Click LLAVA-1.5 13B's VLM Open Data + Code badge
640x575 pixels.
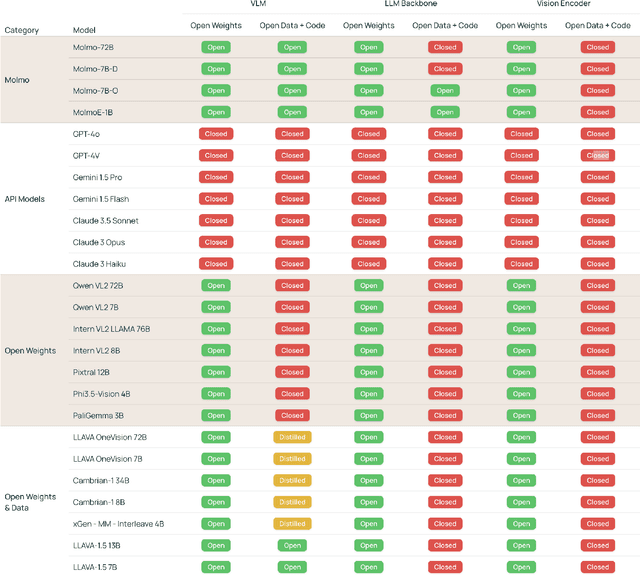pos(292,545)
